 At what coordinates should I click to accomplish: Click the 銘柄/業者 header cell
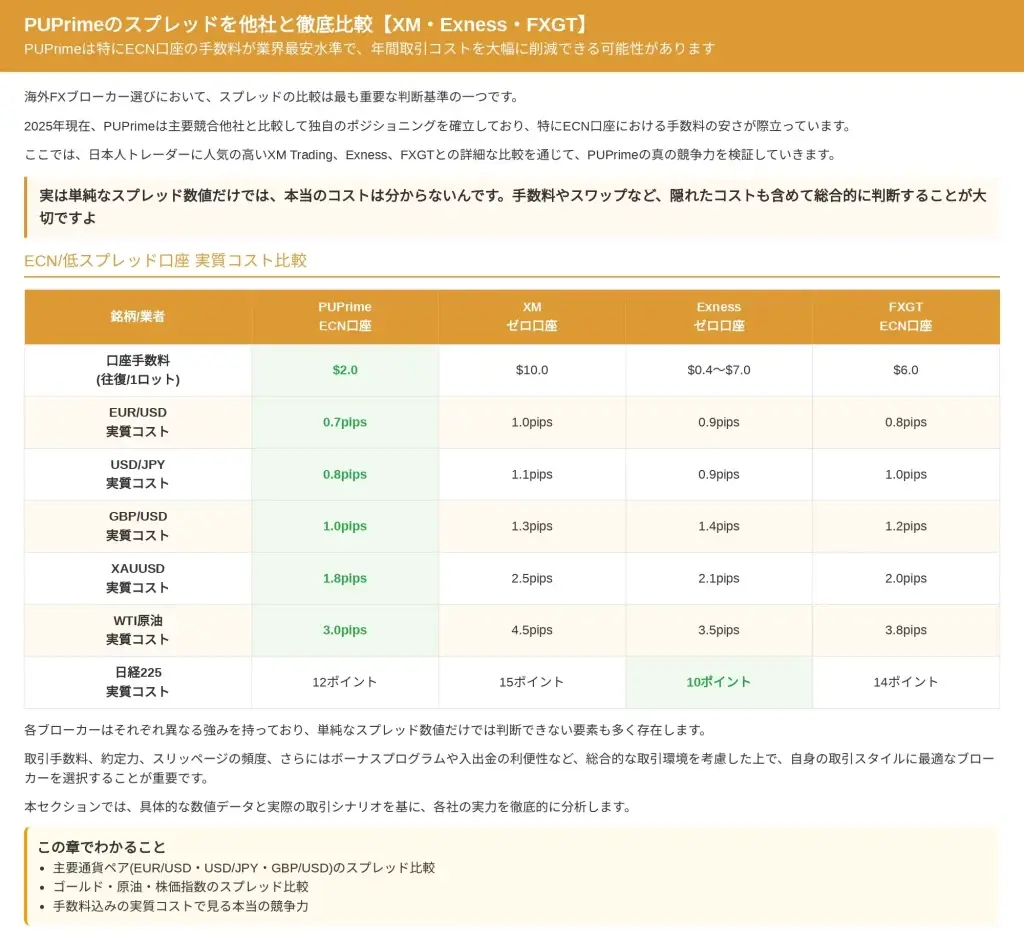click(x=138, y=317)
